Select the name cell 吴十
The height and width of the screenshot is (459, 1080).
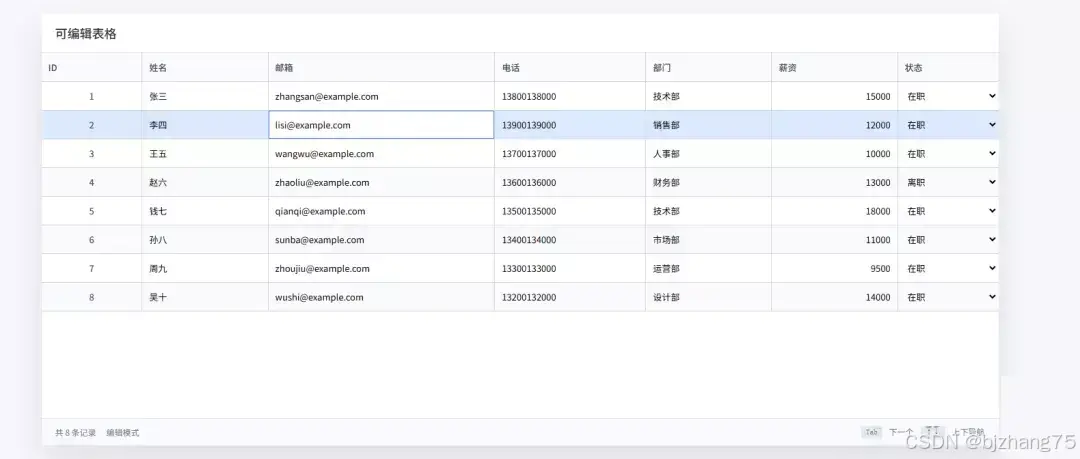click(x=205, y=297)
